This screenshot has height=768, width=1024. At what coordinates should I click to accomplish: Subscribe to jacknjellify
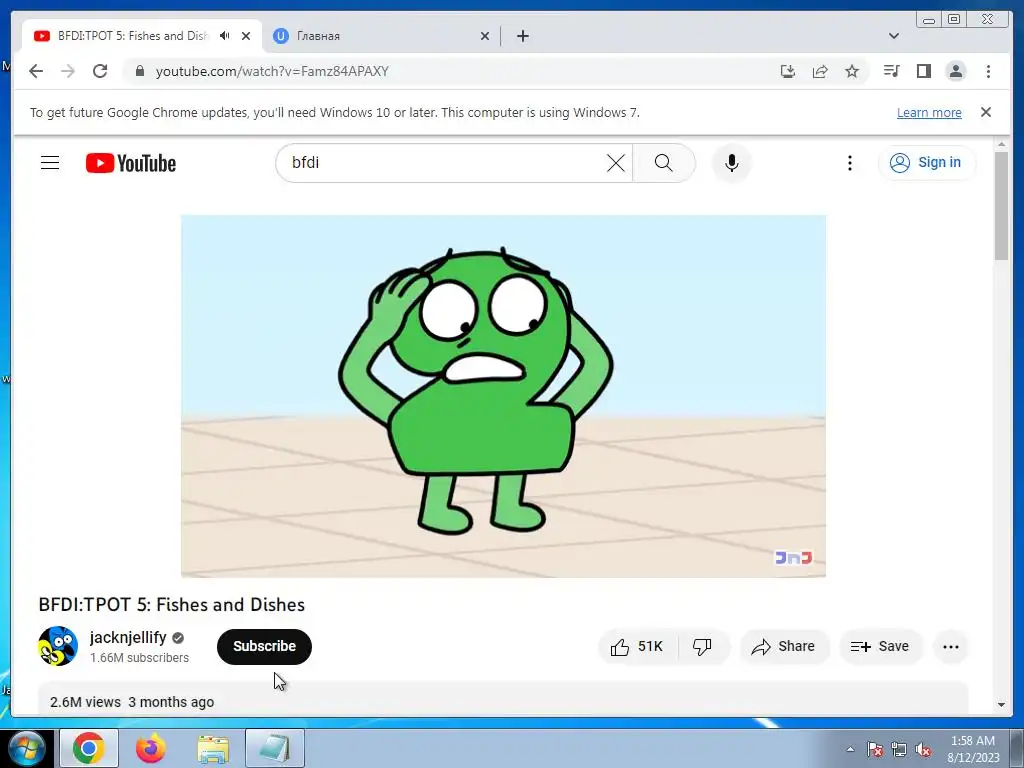pos(264,647)
